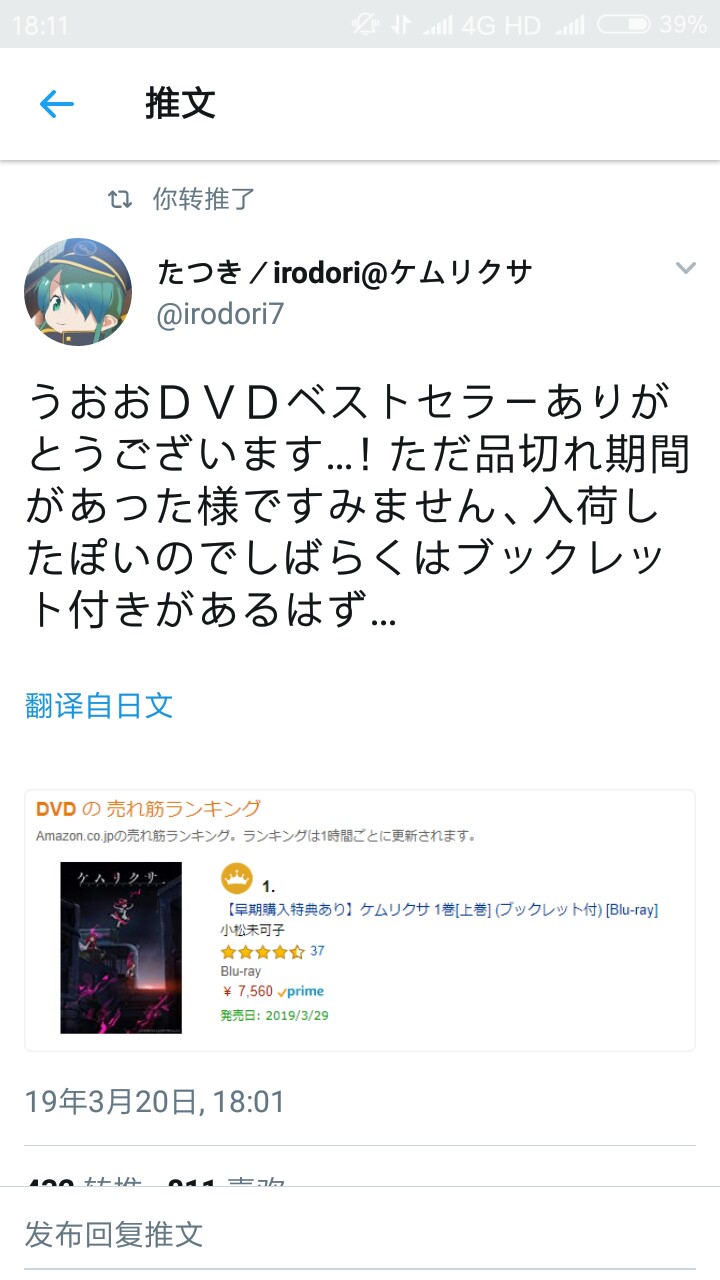This screenshot has width=720, height=1280.
Task: Tap the status bar clock showing 18:11
Action: (40, 25)
